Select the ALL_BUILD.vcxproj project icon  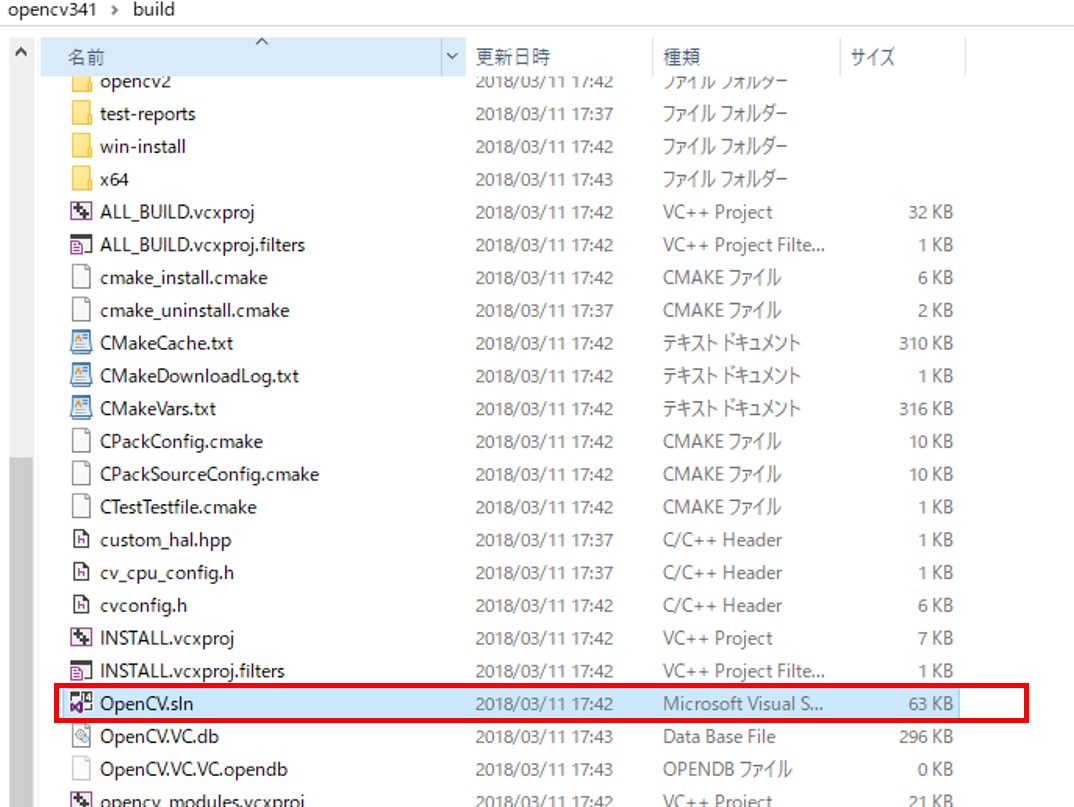(82, 212)
